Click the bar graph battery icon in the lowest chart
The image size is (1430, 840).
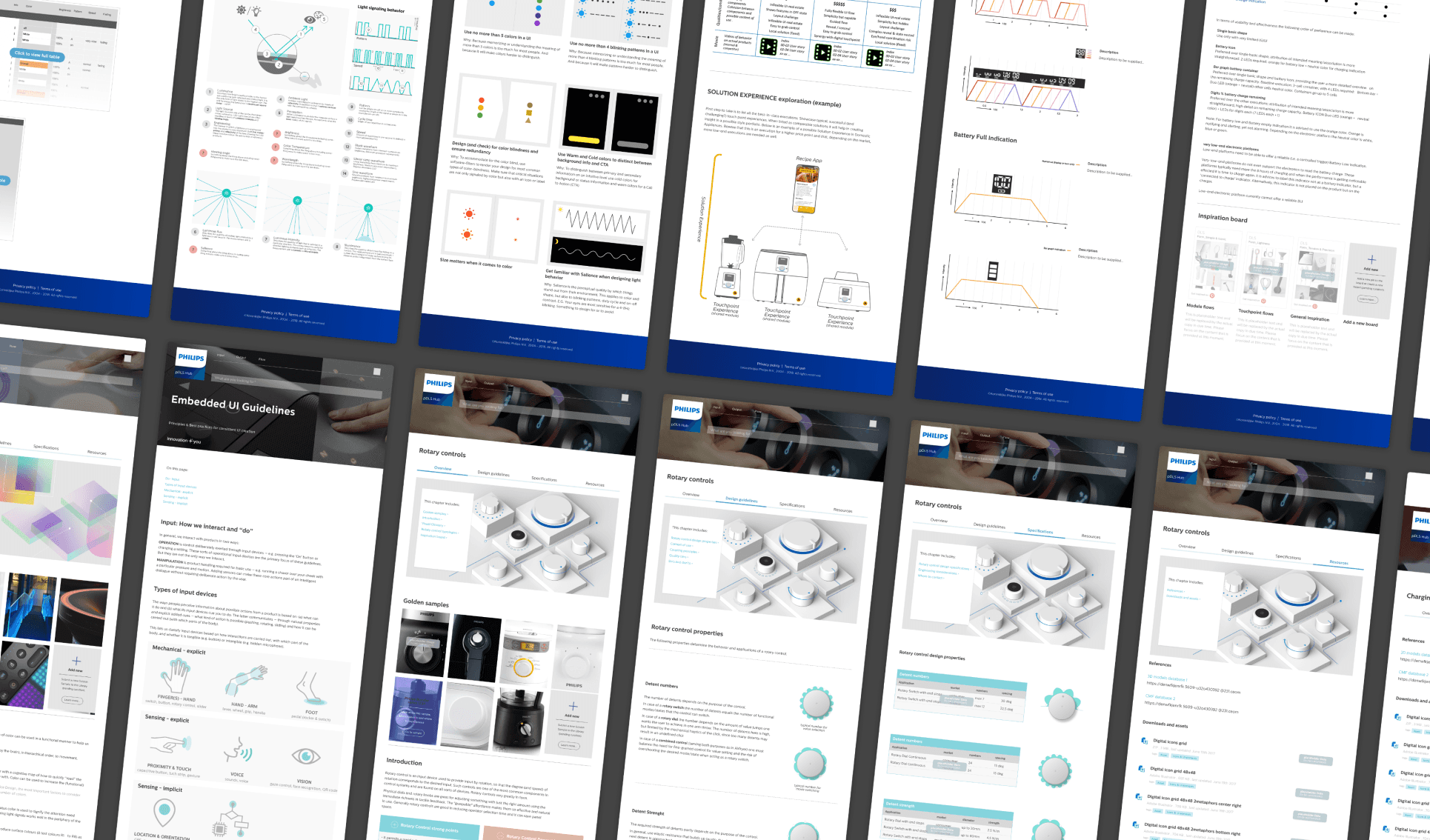993,271
